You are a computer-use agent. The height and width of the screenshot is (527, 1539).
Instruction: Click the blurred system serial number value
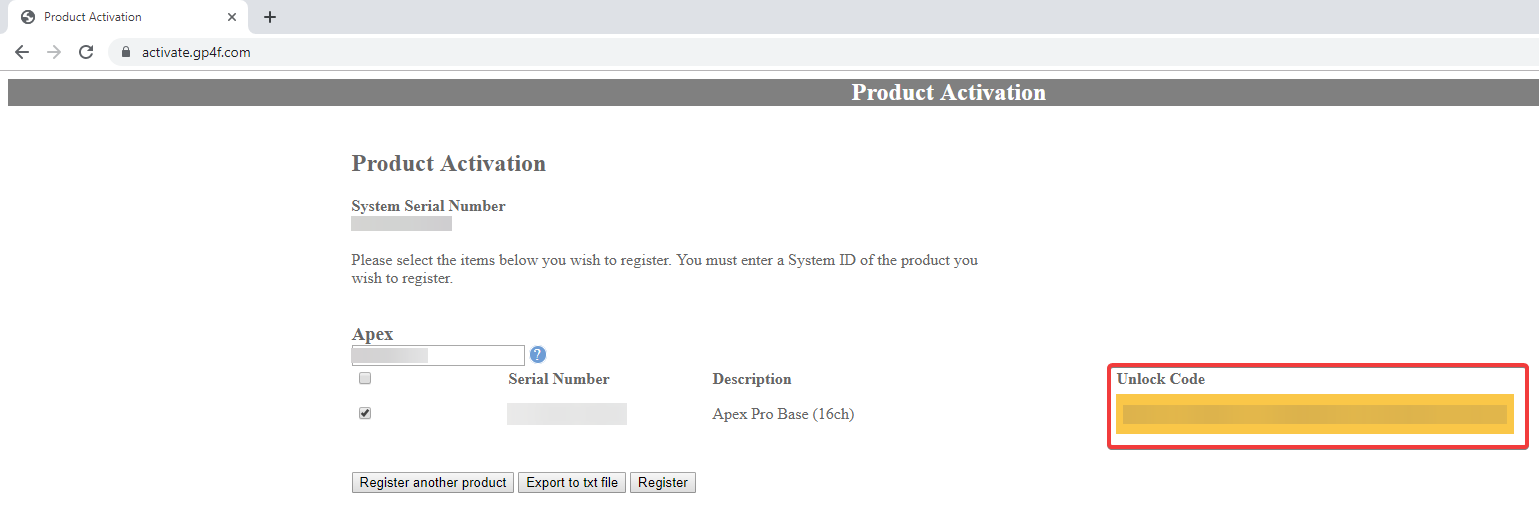(401, 224)
